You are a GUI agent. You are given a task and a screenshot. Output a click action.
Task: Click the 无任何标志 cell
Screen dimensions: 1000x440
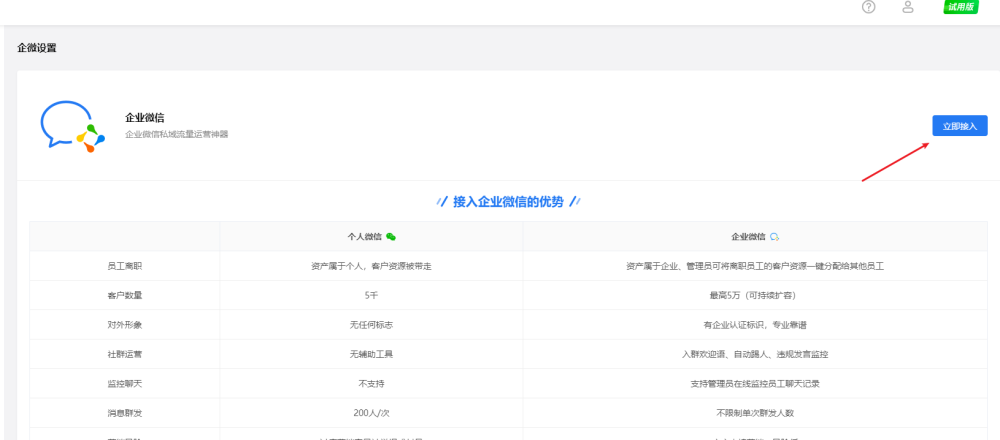[371, 325]
